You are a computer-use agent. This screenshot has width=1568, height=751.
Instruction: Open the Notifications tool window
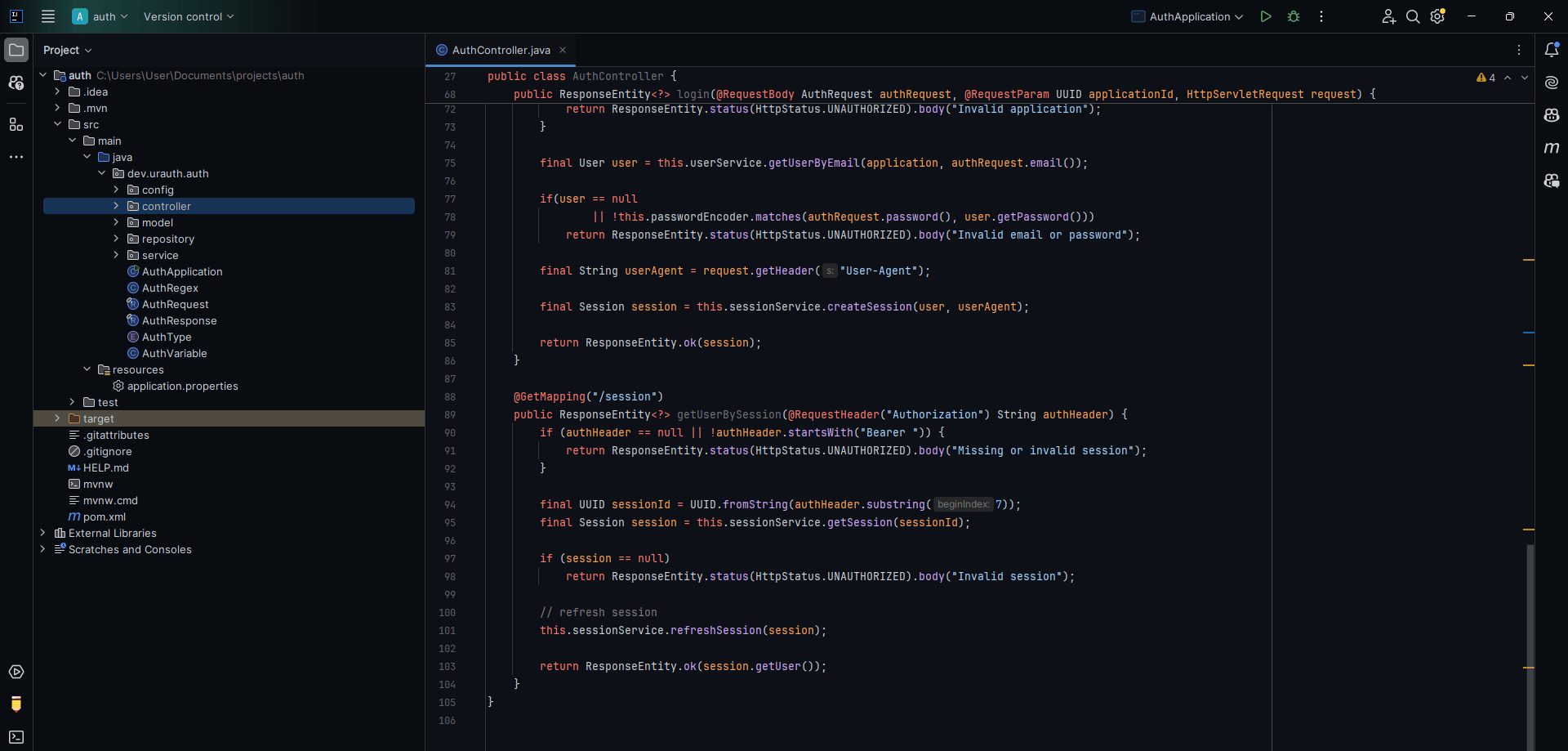1552,50
